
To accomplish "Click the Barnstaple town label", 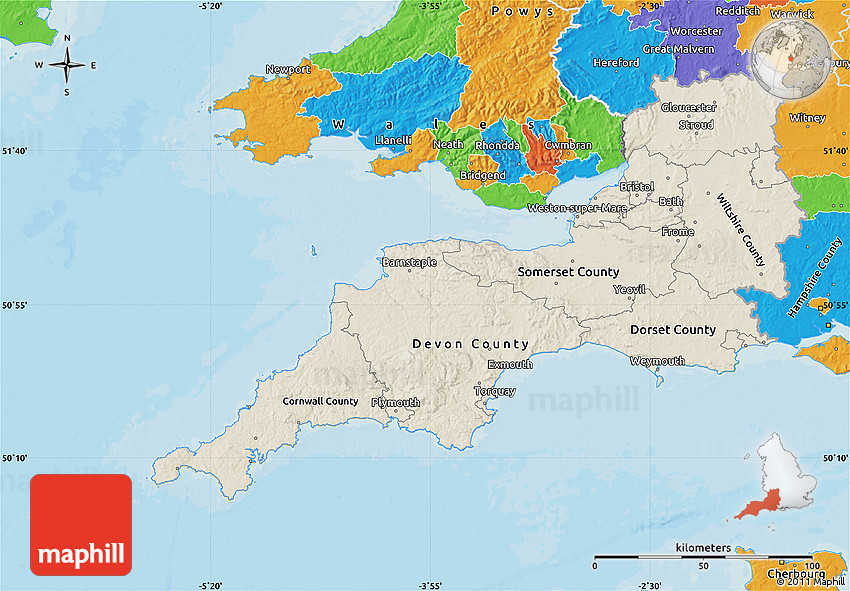I will 409,262.
